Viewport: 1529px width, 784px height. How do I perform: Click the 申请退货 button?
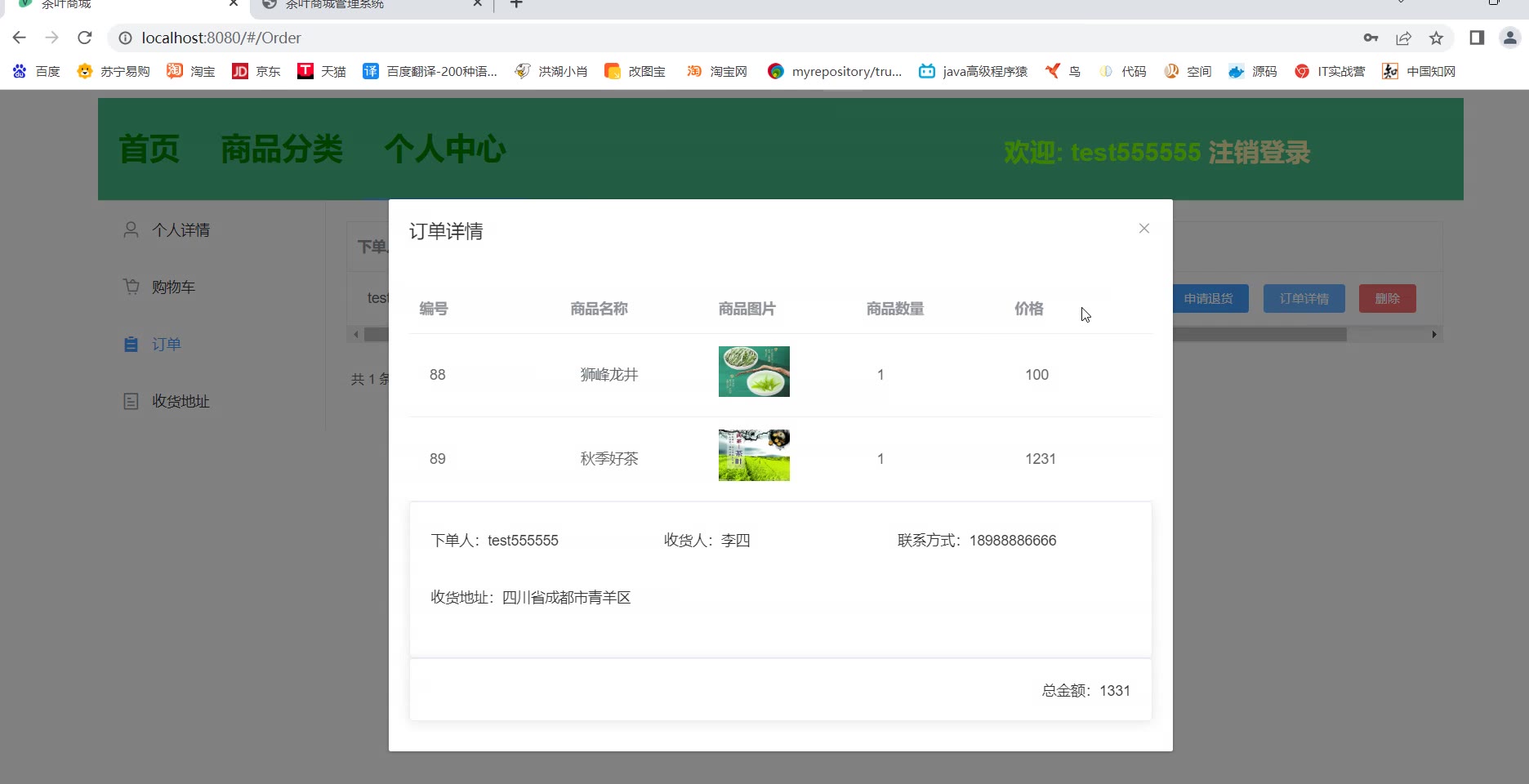[1209, 299]
